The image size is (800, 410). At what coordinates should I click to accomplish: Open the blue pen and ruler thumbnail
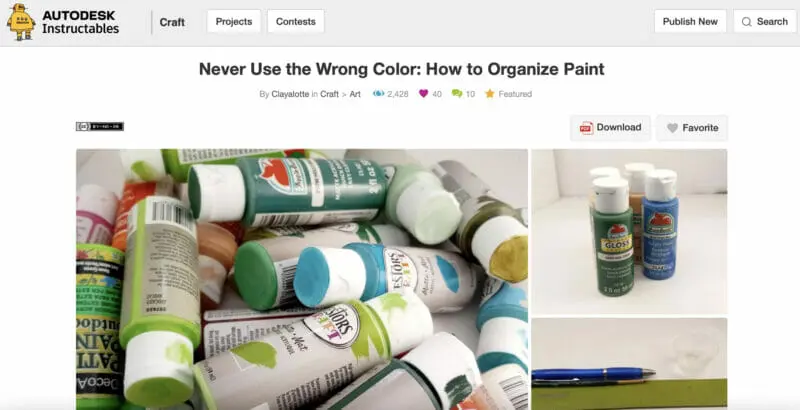tap(629, 364)
